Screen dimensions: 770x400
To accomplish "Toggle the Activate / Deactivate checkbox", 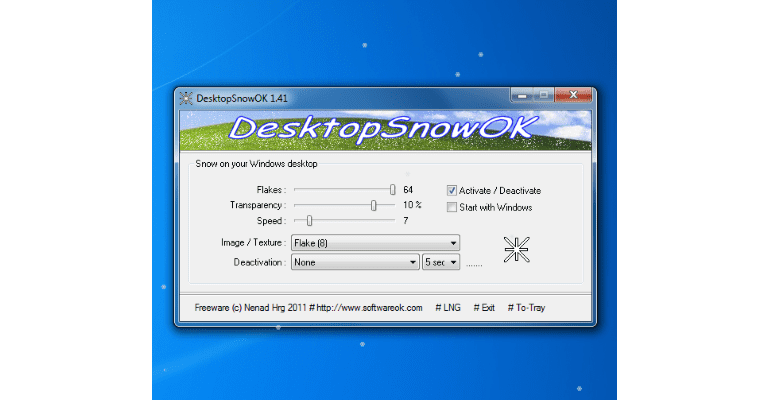I will tap(451, 190).
